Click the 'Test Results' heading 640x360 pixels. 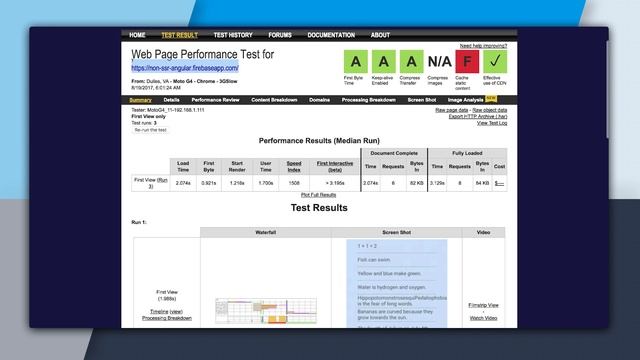(x=319, y=208)
